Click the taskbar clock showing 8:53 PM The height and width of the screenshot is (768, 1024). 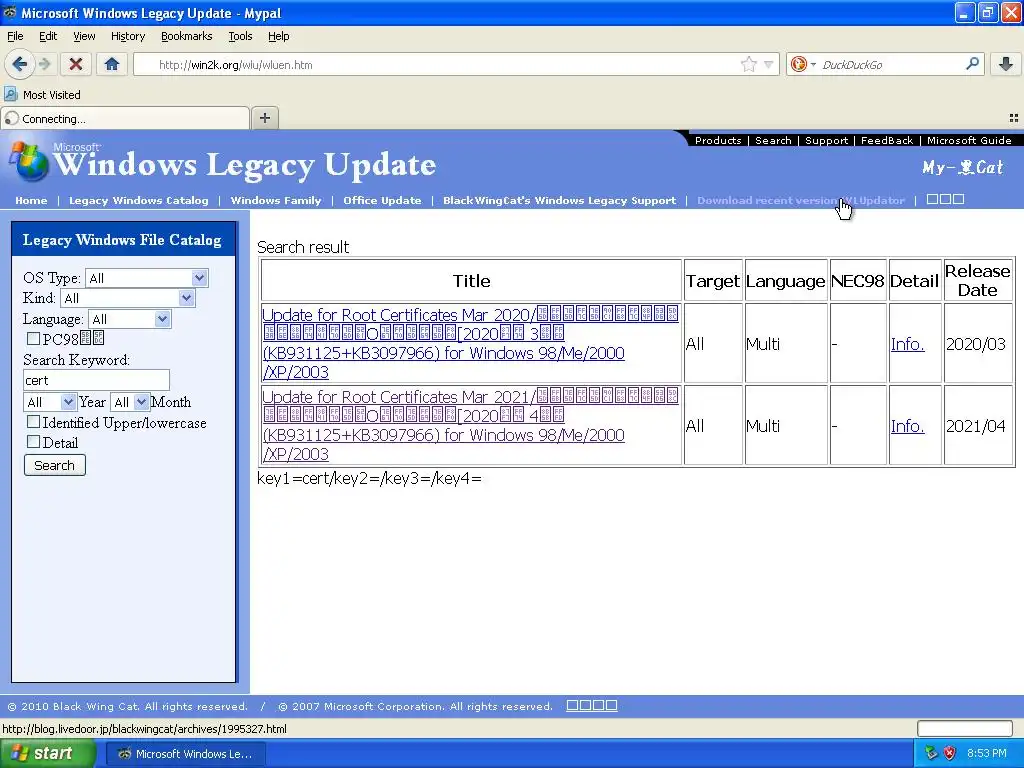(x=987, y=754)
